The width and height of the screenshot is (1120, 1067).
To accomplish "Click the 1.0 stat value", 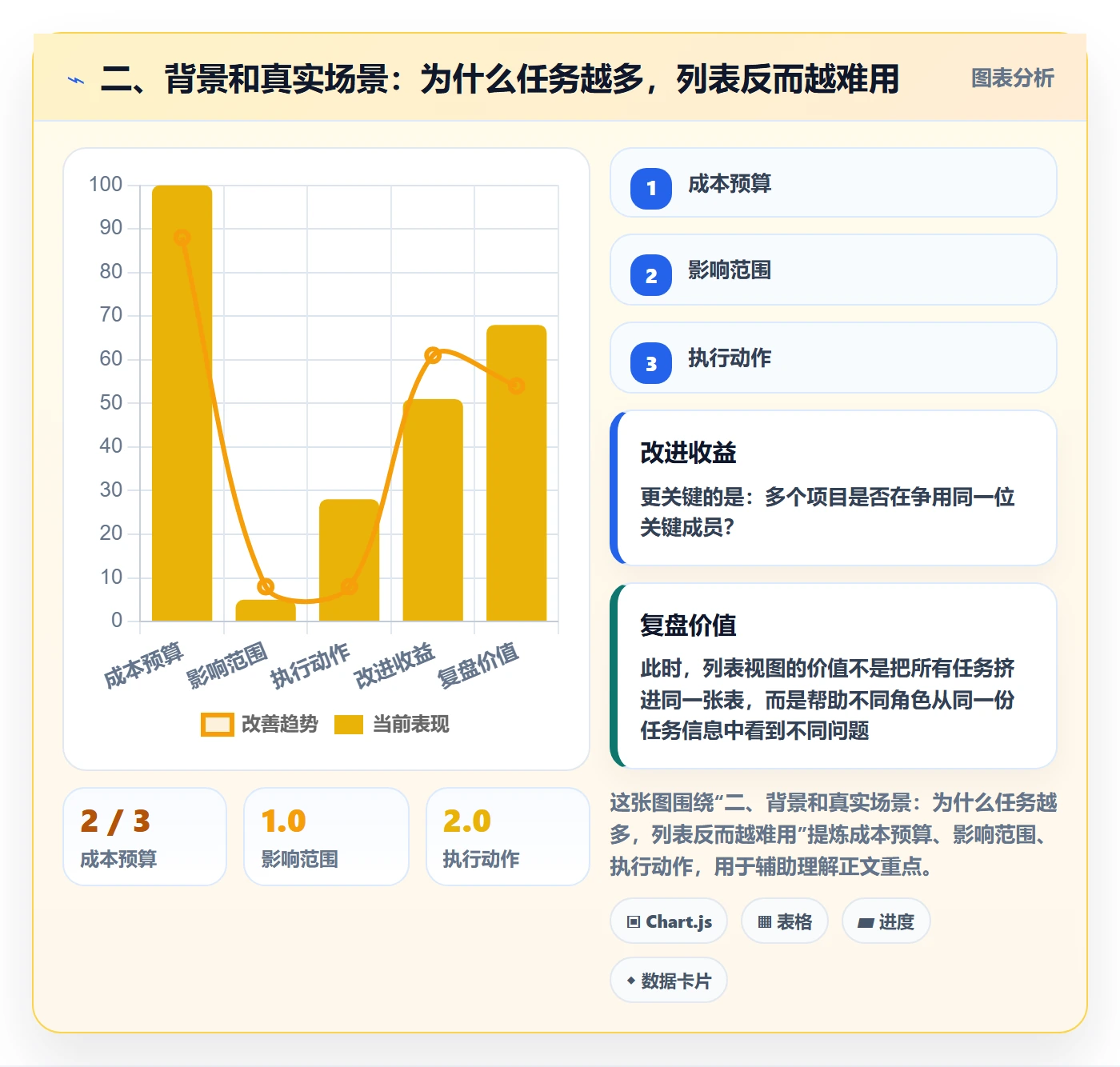I will [x=283, y=821].
